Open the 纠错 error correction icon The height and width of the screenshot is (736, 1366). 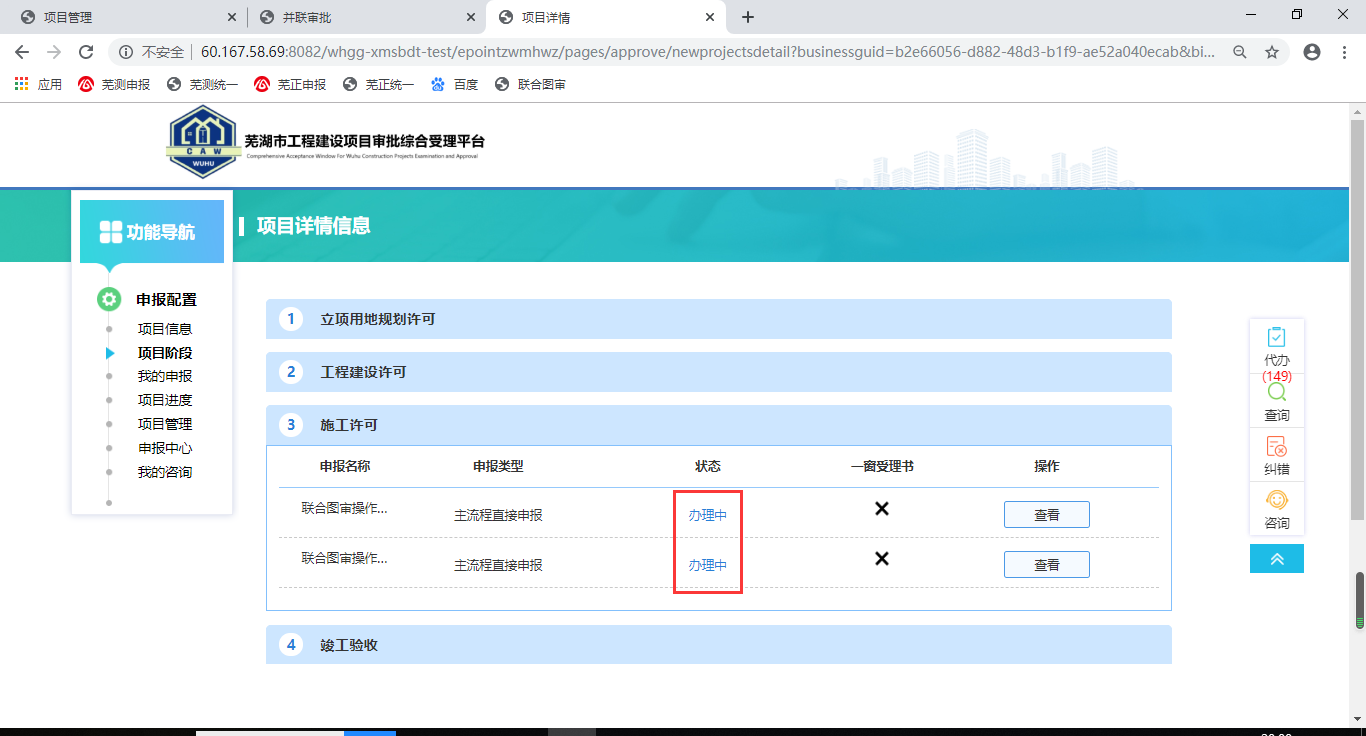point(1276,447)
